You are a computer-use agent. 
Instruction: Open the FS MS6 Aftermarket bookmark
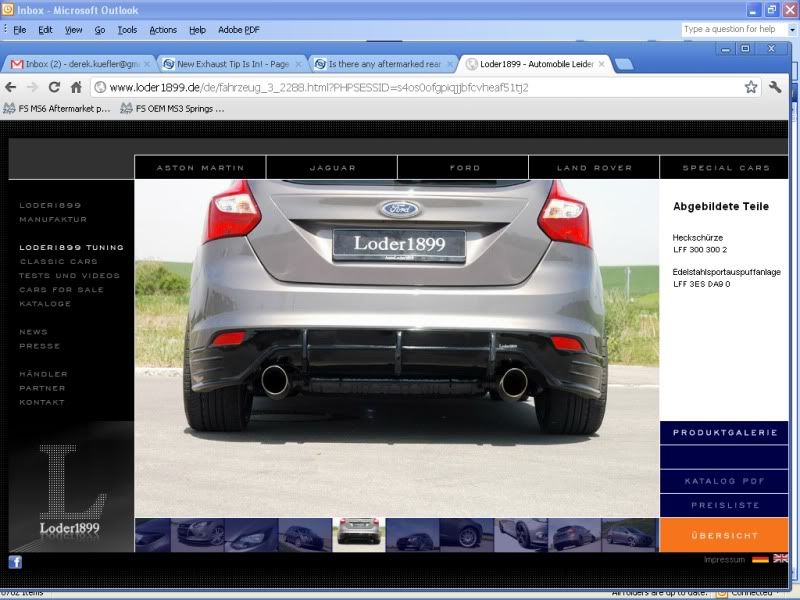58,108
